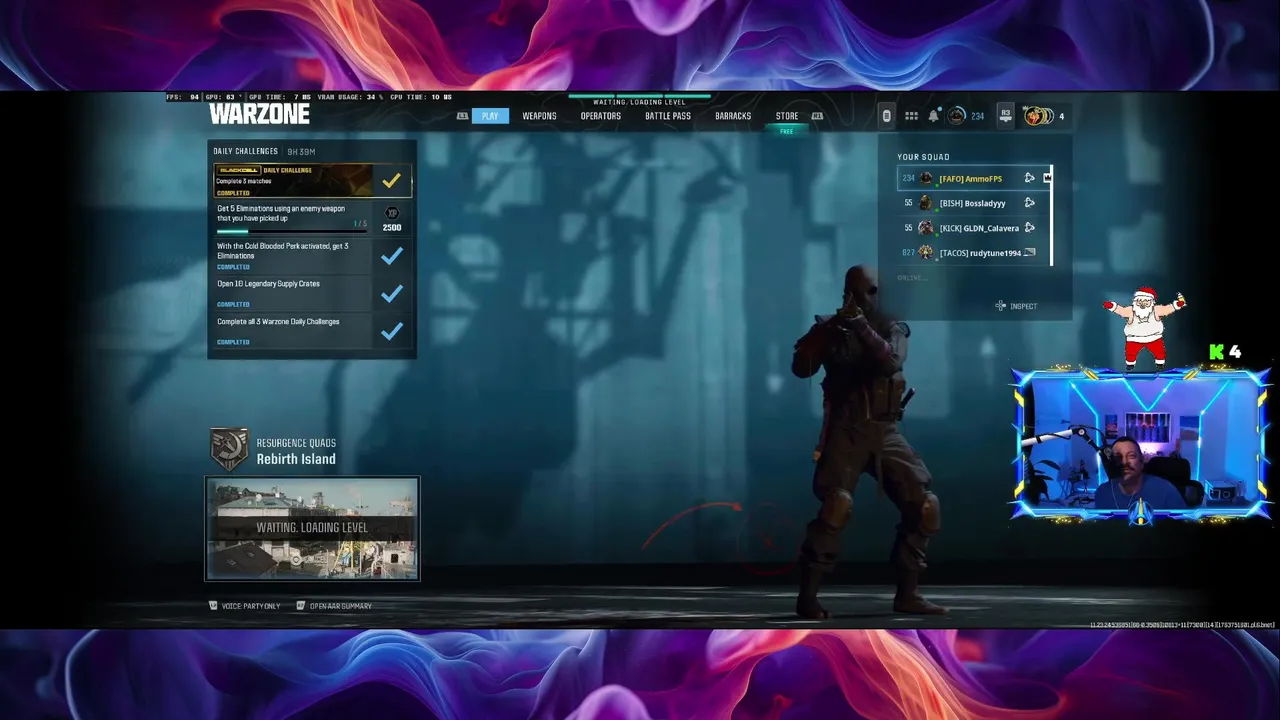Screen dimensions: 1280x720
Task: Open the notifications bell
Action: point(933,116)
